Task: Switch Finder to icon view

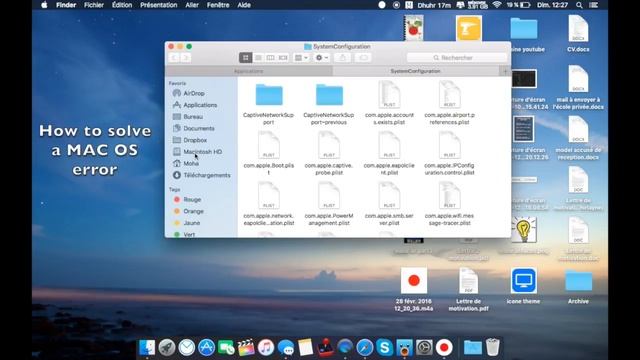Action: point(245,58)
